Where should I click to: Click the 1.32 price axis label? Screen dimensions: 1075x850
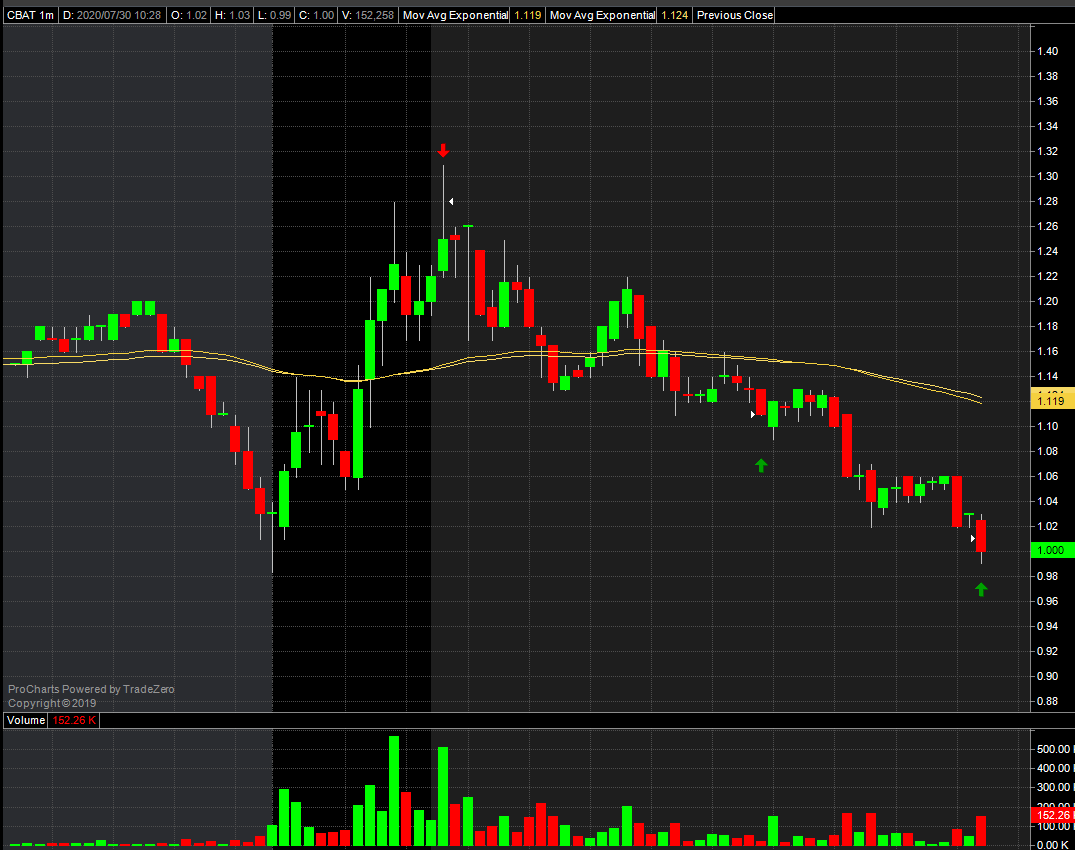(x=1048, y=151)
